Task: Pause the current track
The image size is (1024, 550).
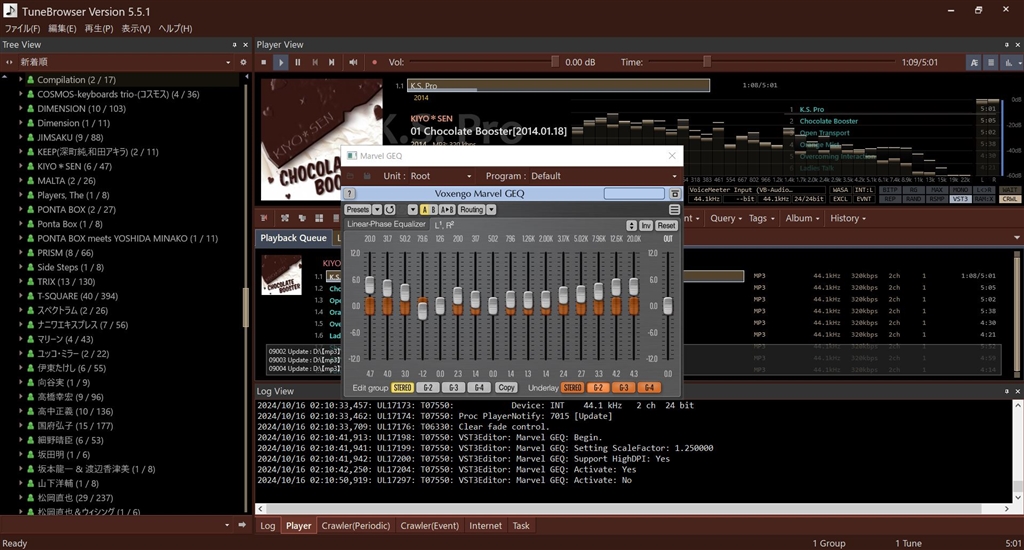Action: coord(300,62)
